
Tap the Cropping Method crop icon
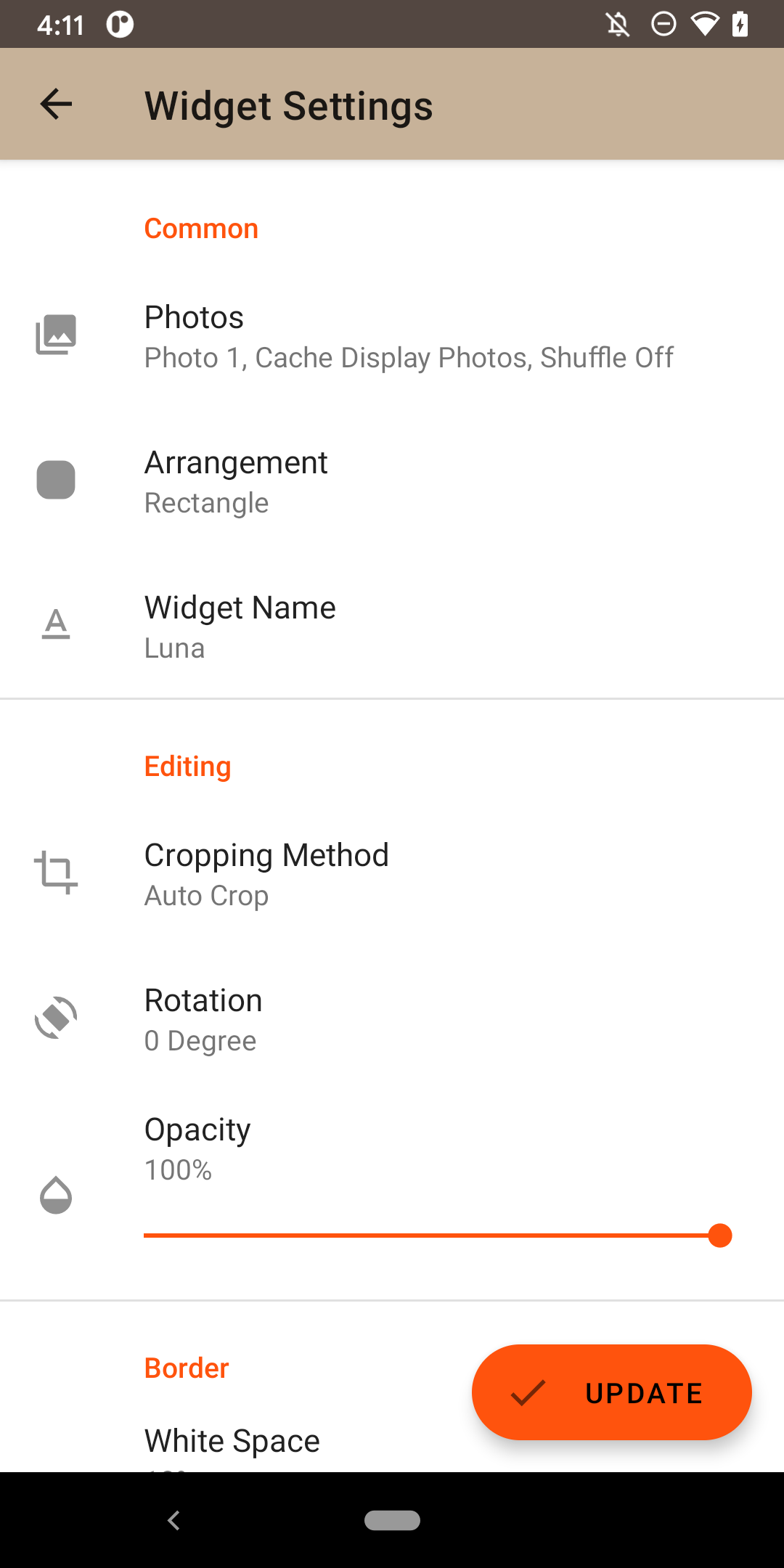[x=56, y=872]
